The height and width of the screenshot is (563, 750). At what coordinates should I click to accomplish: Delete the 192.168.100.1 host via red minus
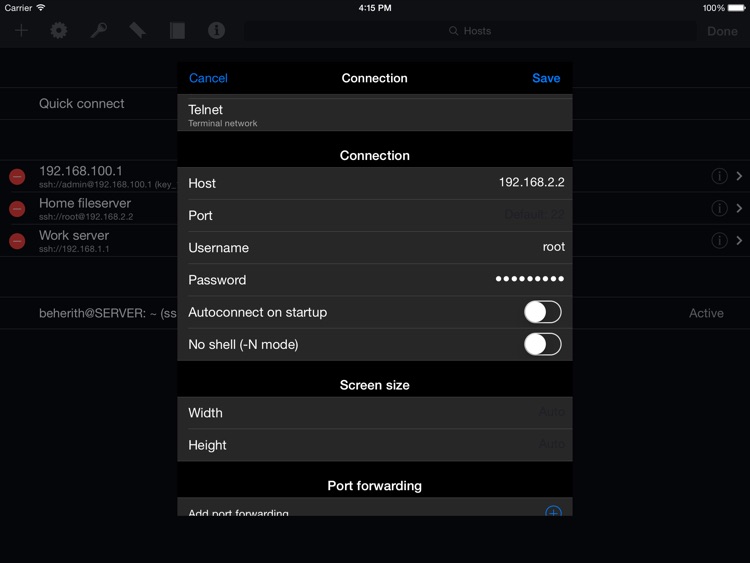pyautogui.click(x=17, y=177)
